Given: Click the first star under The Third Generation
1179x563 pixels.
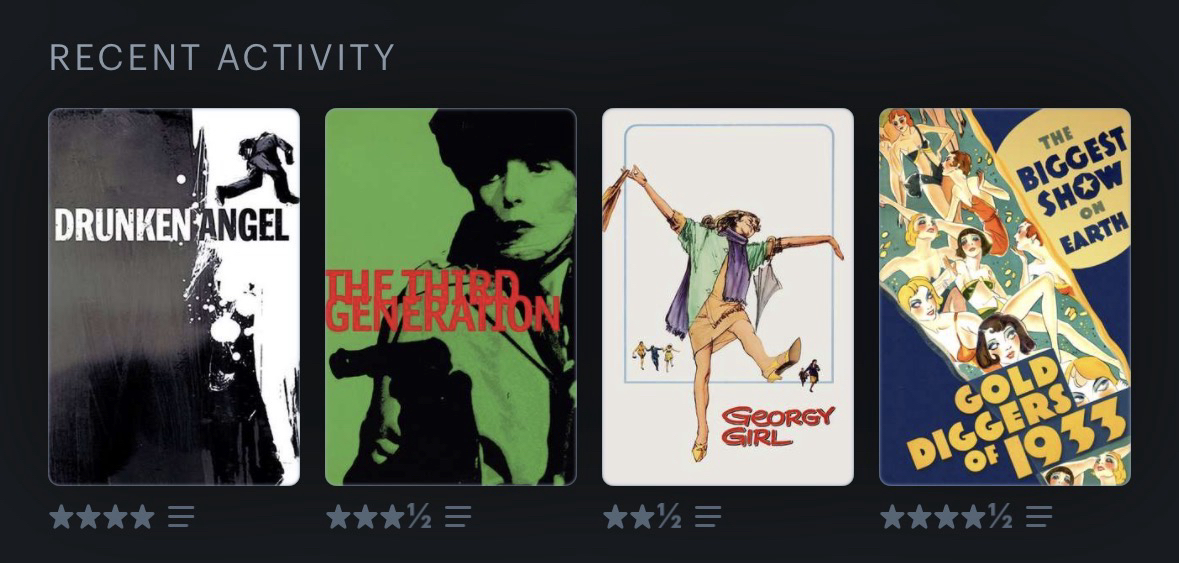Looking at the screenshot, I should [338, 516].
